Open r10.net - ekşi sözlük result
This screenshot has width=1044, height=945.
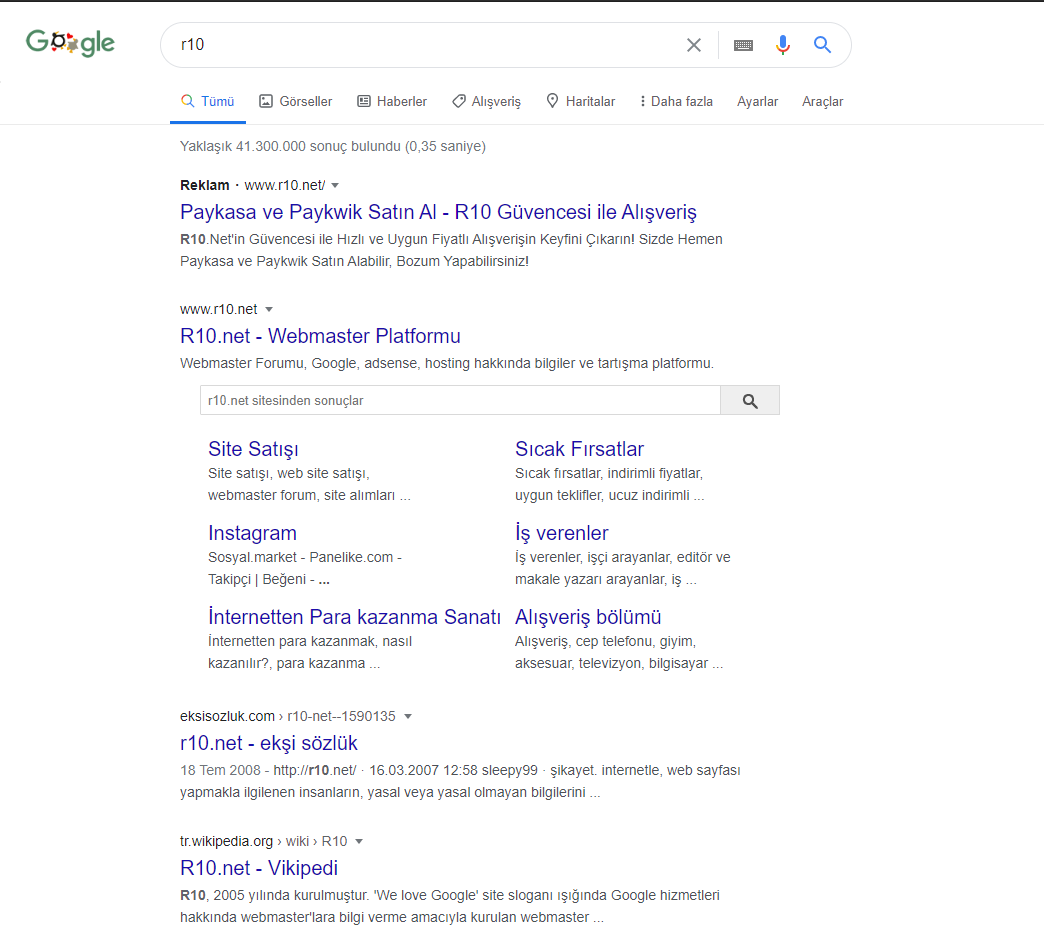point(269,743)
